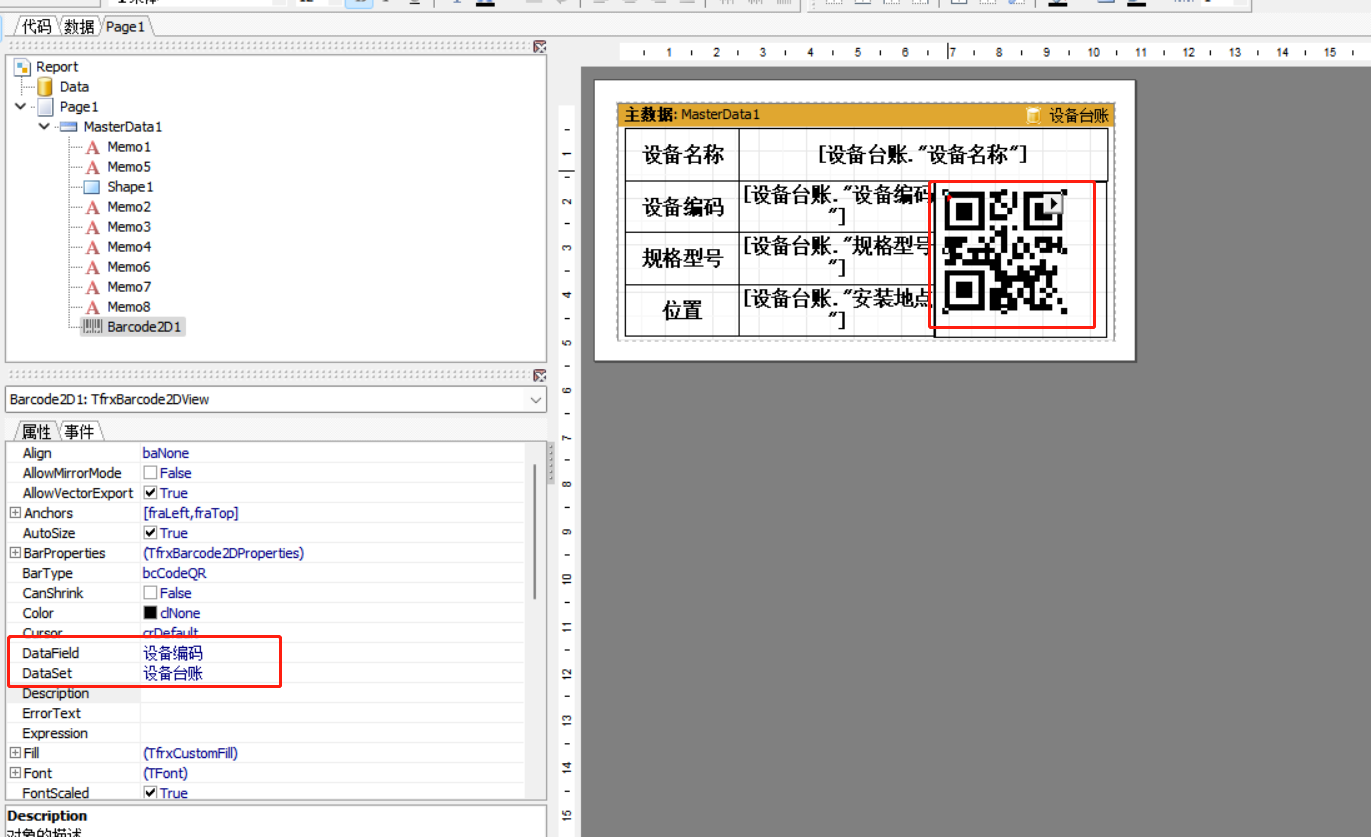Select the [设备台账."设备名称"] memo field
Viewport: 1371px width, 837px height.
pos(923,155)
